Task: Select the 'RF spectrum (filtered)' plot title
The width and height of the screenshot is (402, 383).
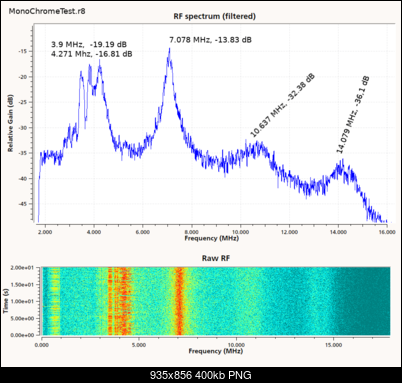Action: [215, 16]
